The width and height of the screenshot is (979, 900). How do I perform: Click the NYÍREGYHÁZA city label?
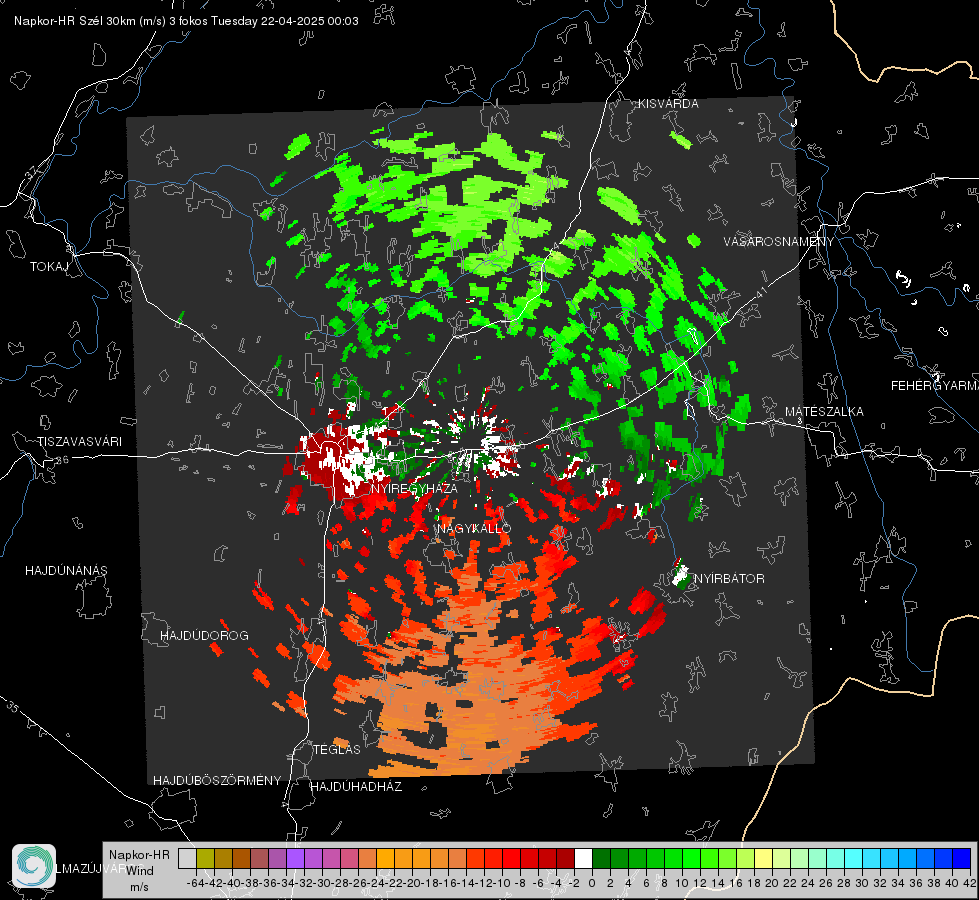click(414, 488)
